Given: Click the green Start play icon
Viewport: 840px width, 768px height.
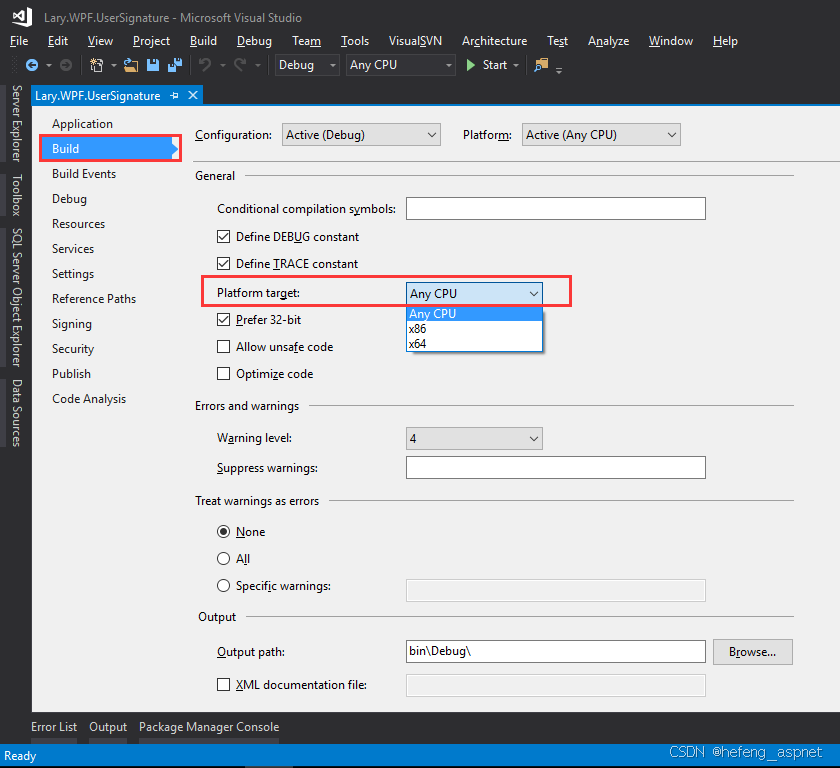Looking at the screenshot, I should tap(471, 65).
